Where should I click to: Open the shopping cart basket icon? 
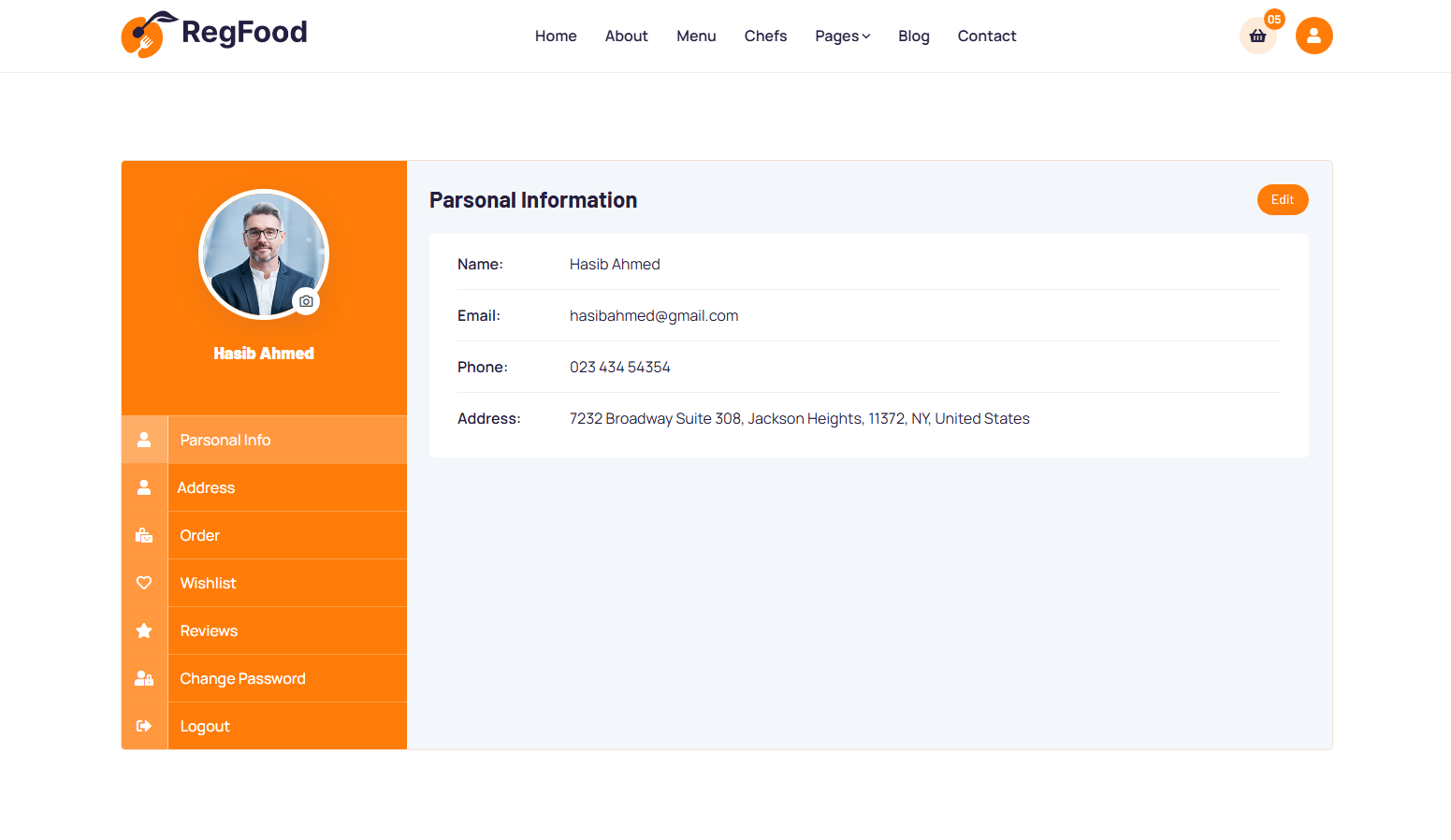point(1257,36)
